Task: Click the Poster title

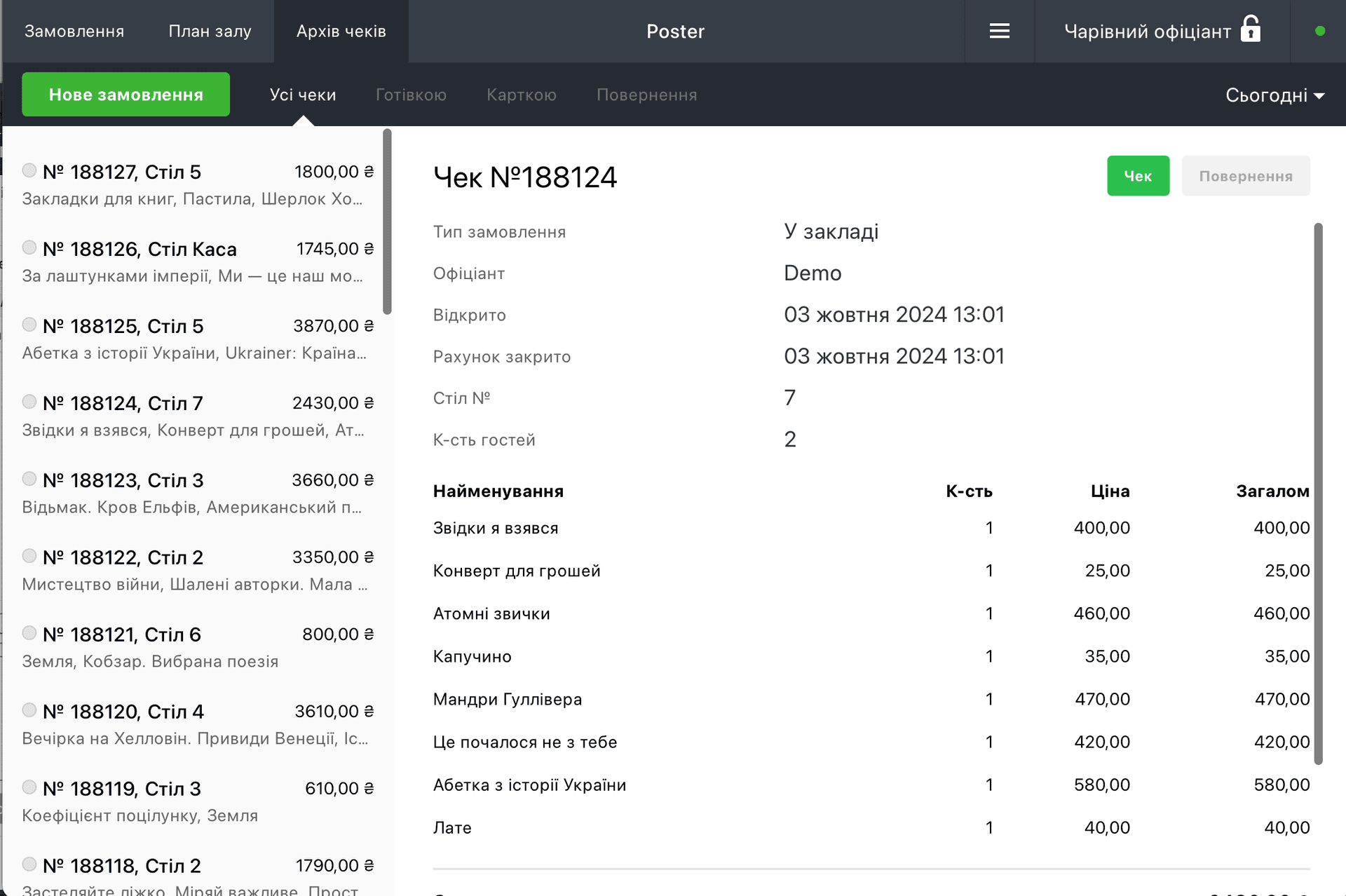Action: [675, 32]
